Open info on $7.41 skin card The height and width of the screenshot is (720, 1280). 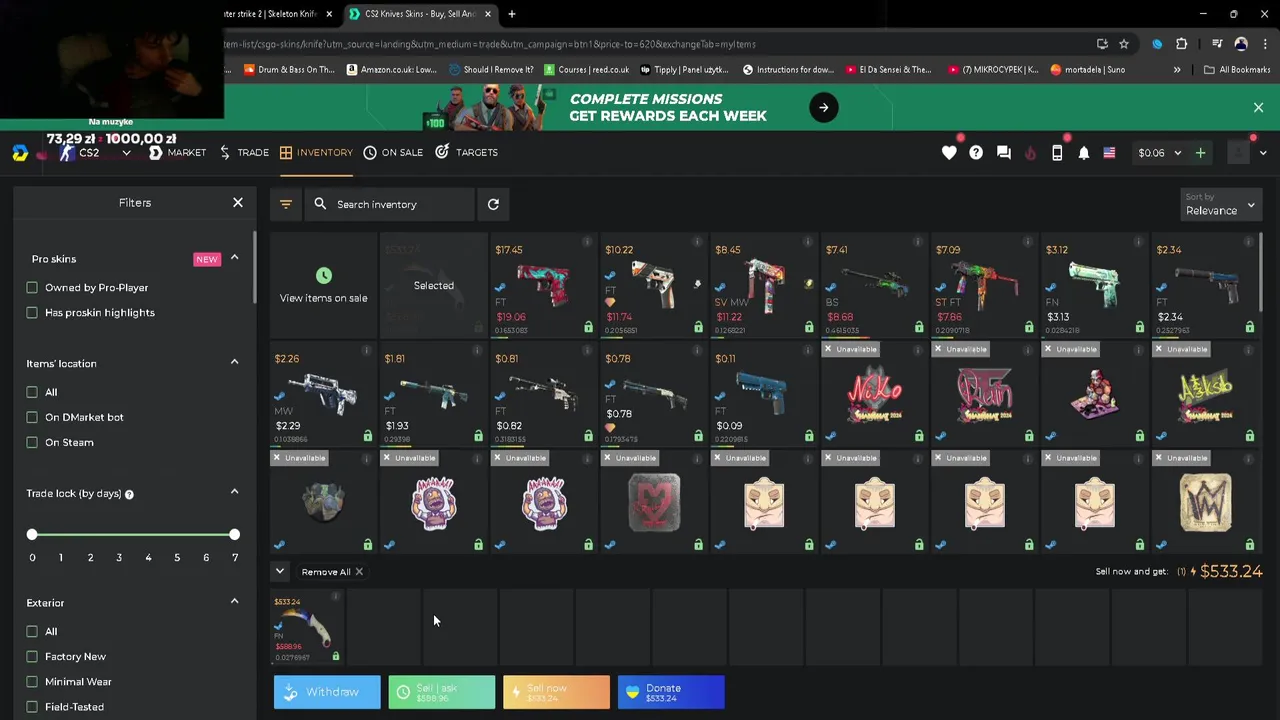click(918, 243)
